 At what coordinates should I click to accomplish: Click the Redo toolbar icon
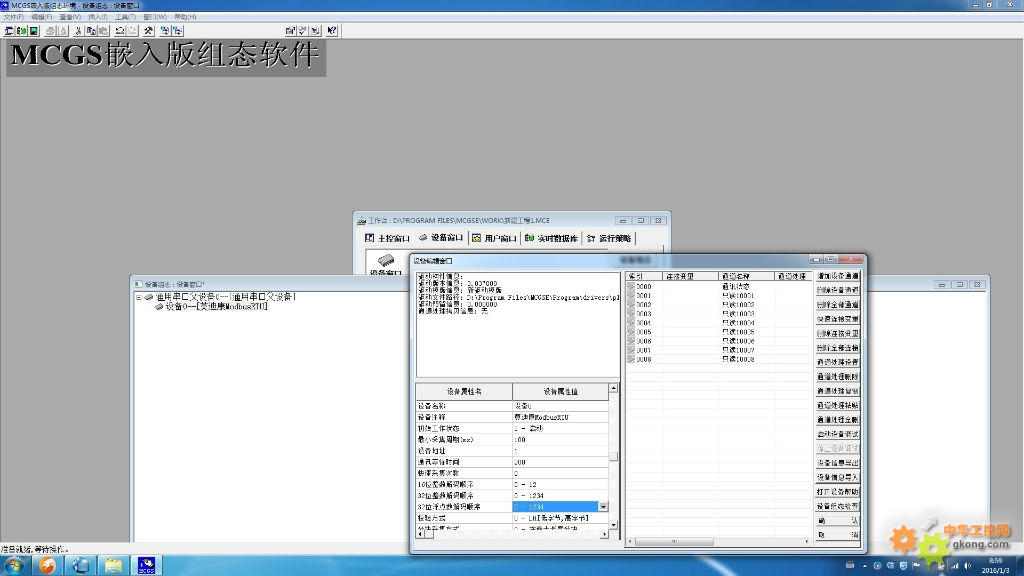tap(132, 31)
